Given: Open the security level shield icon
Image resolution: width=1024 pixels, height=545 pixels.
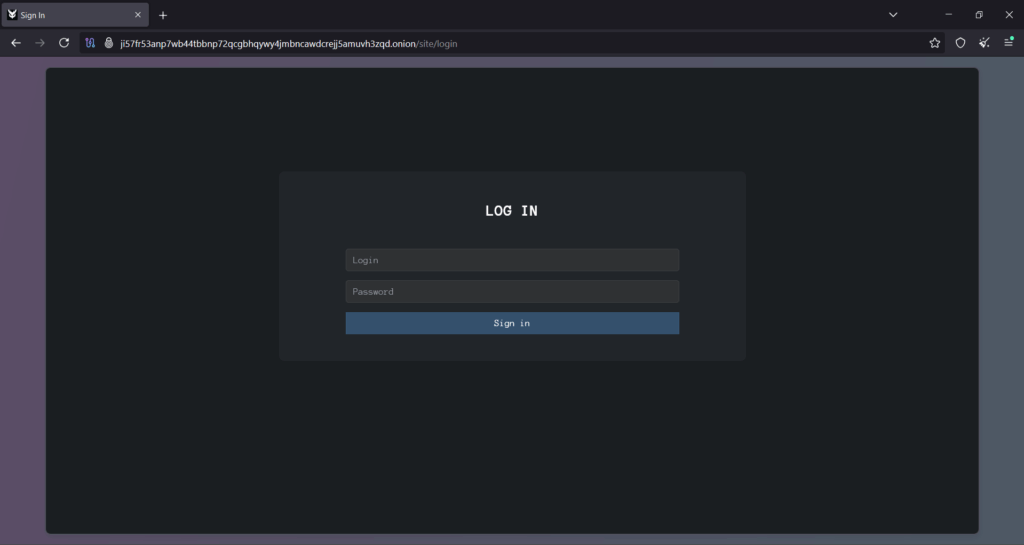Looking at the screenshot, I should [960, 43].
